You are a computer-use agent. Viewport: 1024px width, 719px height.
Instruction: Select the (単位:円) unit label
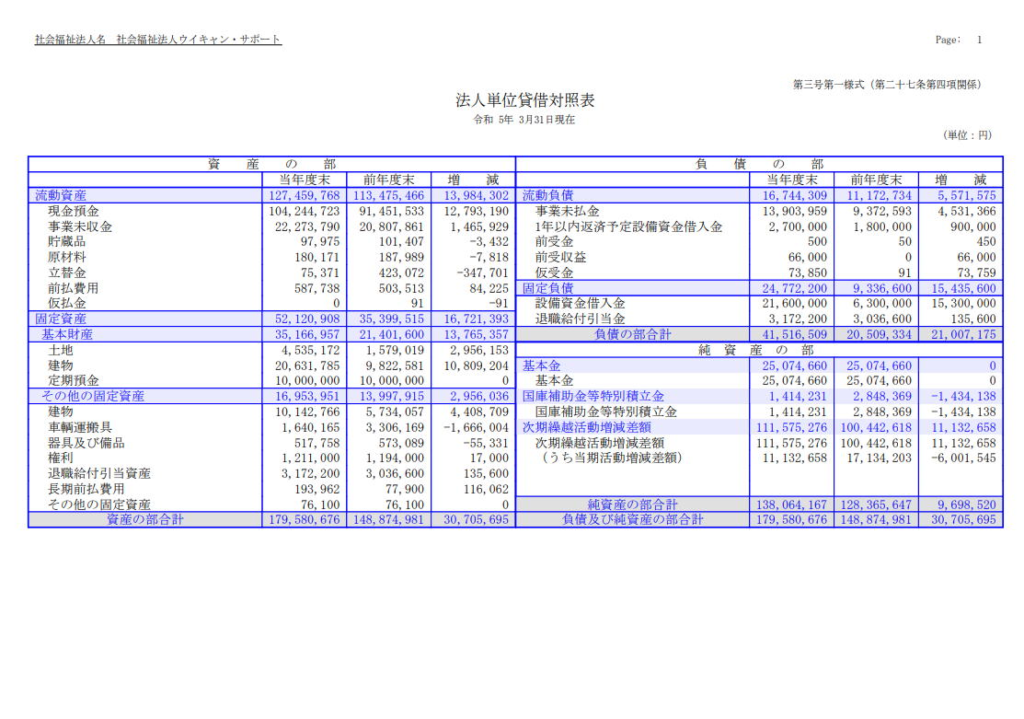(967, 135)
